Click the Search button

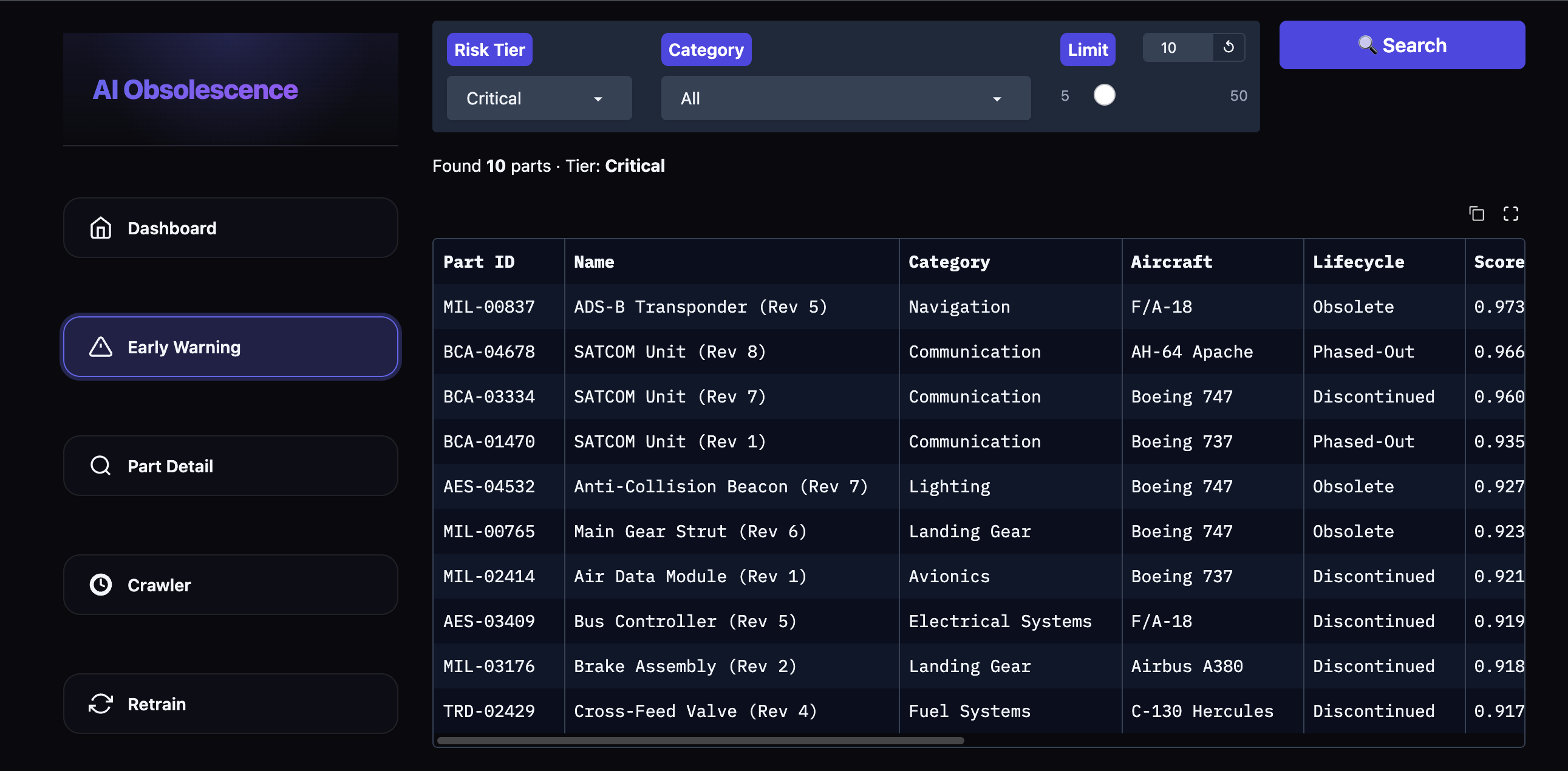tap(1402, 45)
